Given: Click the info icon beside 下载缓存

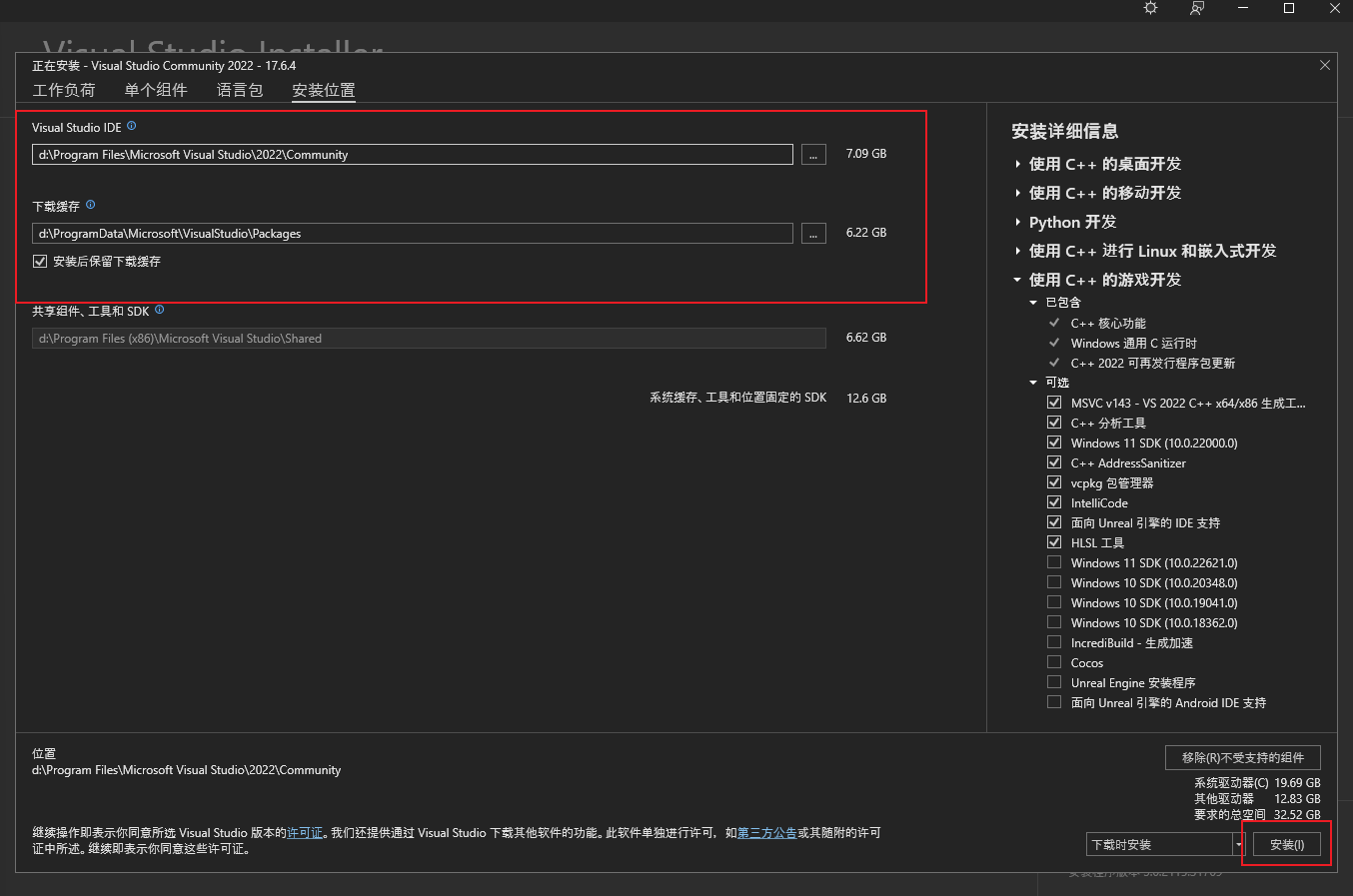Looking at the screenshot, I should 90,205.
